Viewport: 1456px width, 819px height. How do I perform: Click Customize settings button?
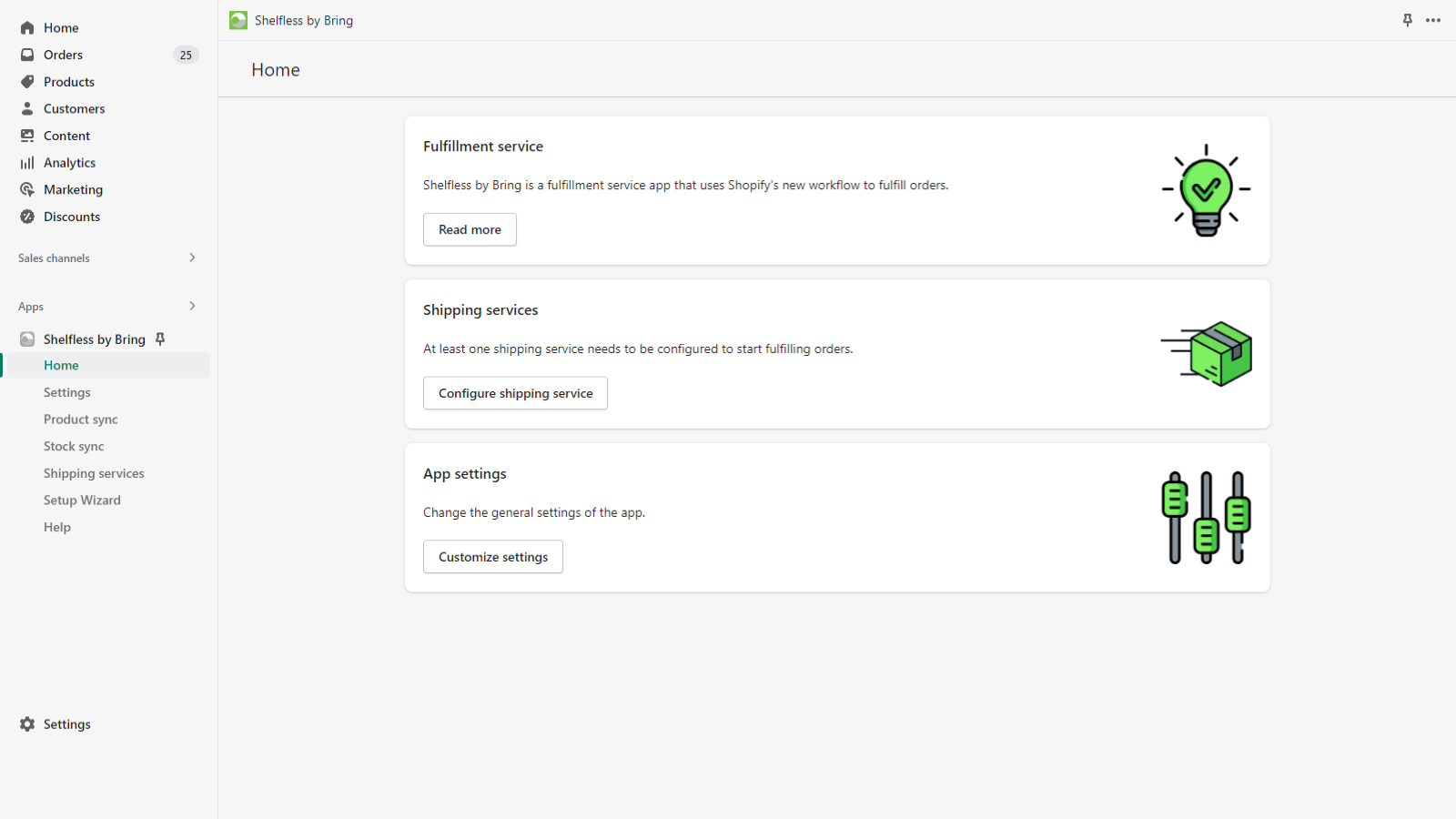click(x=493, y=557)
